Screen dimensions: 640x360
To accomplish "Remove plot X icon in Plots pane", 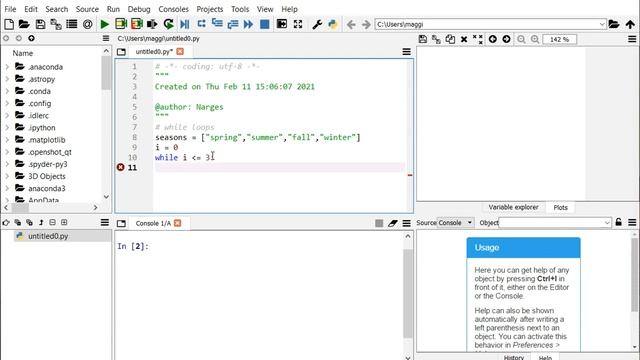I will click(x=464, y=39).
